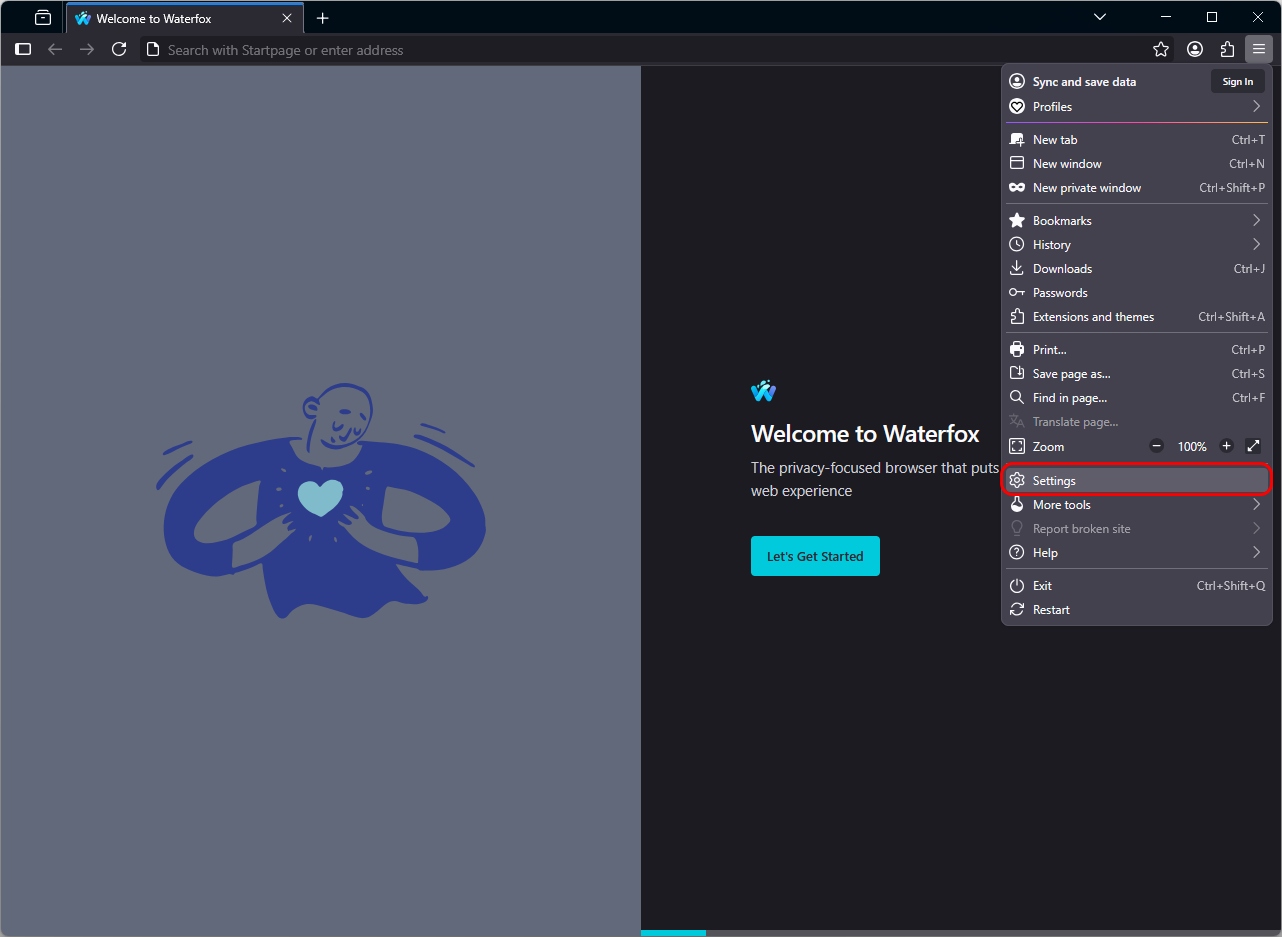
Task: Open Downloads from the menu
Action: pos(1137,269)
